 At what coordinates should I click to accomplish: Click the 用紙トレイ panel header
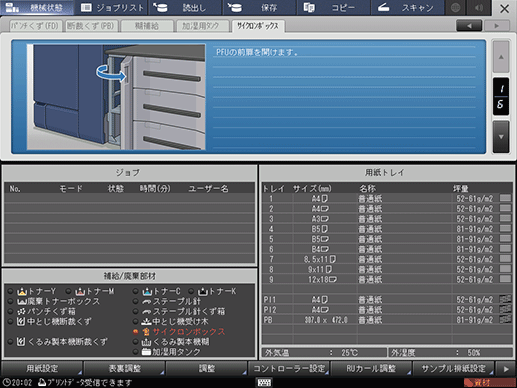point(386,172)
